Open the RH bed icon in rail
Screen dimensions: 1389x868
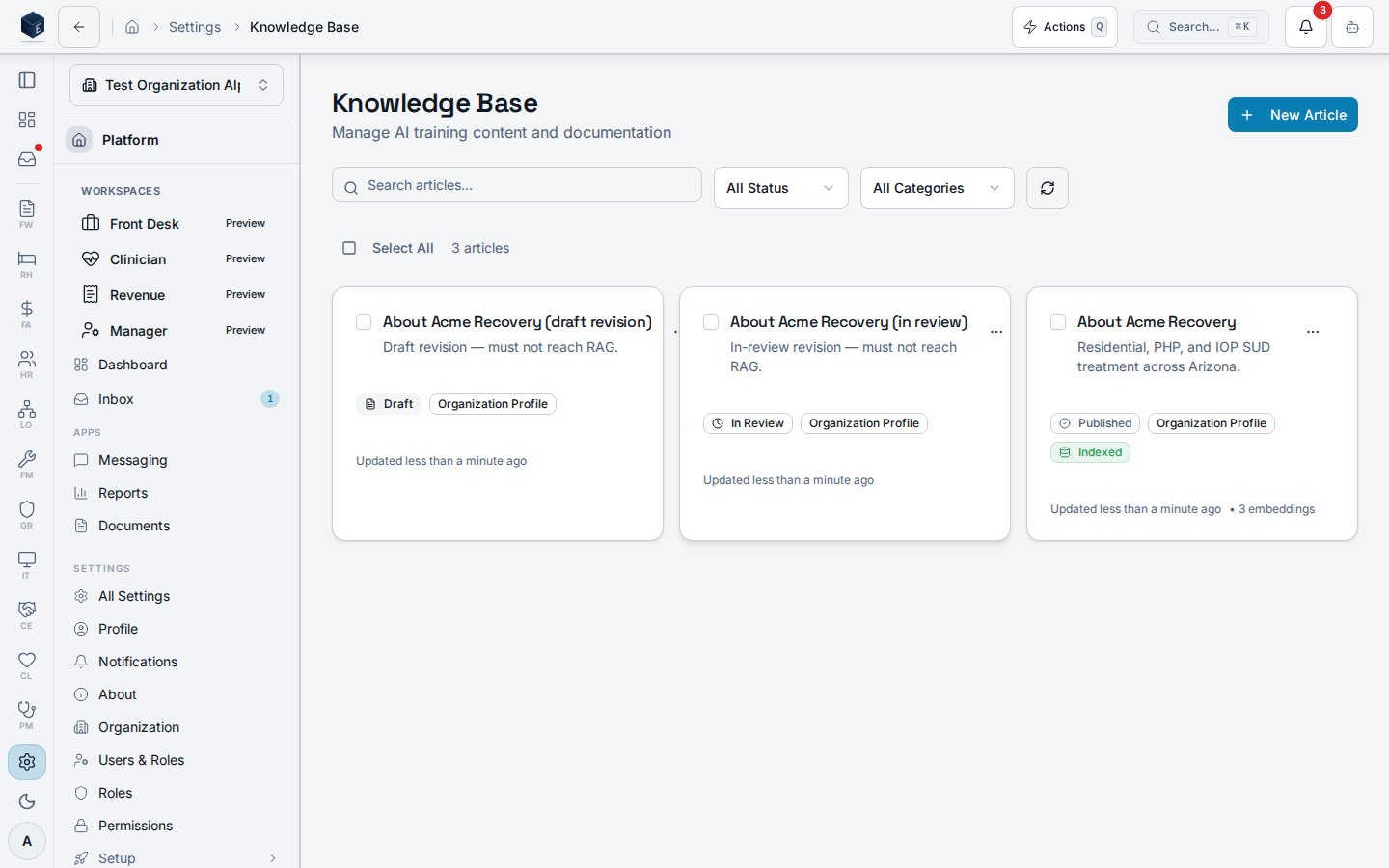[27, 262]
